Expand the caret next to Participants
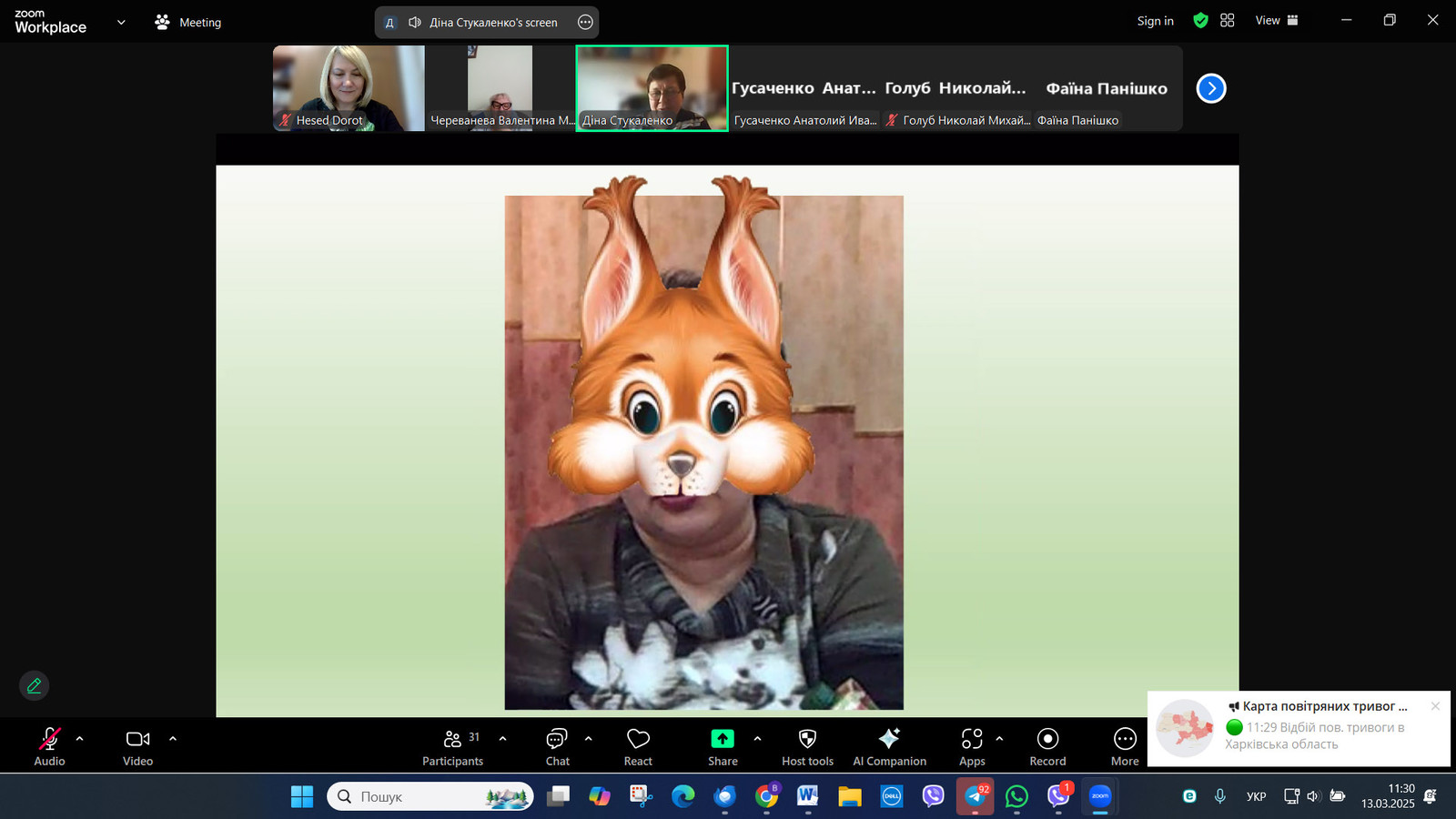This screenshot has width=1456, height=819. (x=503, y=739)
